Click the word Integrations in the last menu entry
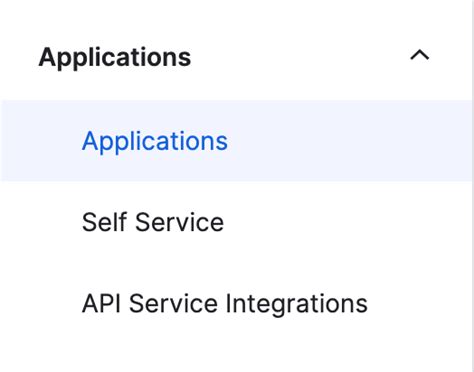 click(x=297, y=304)
